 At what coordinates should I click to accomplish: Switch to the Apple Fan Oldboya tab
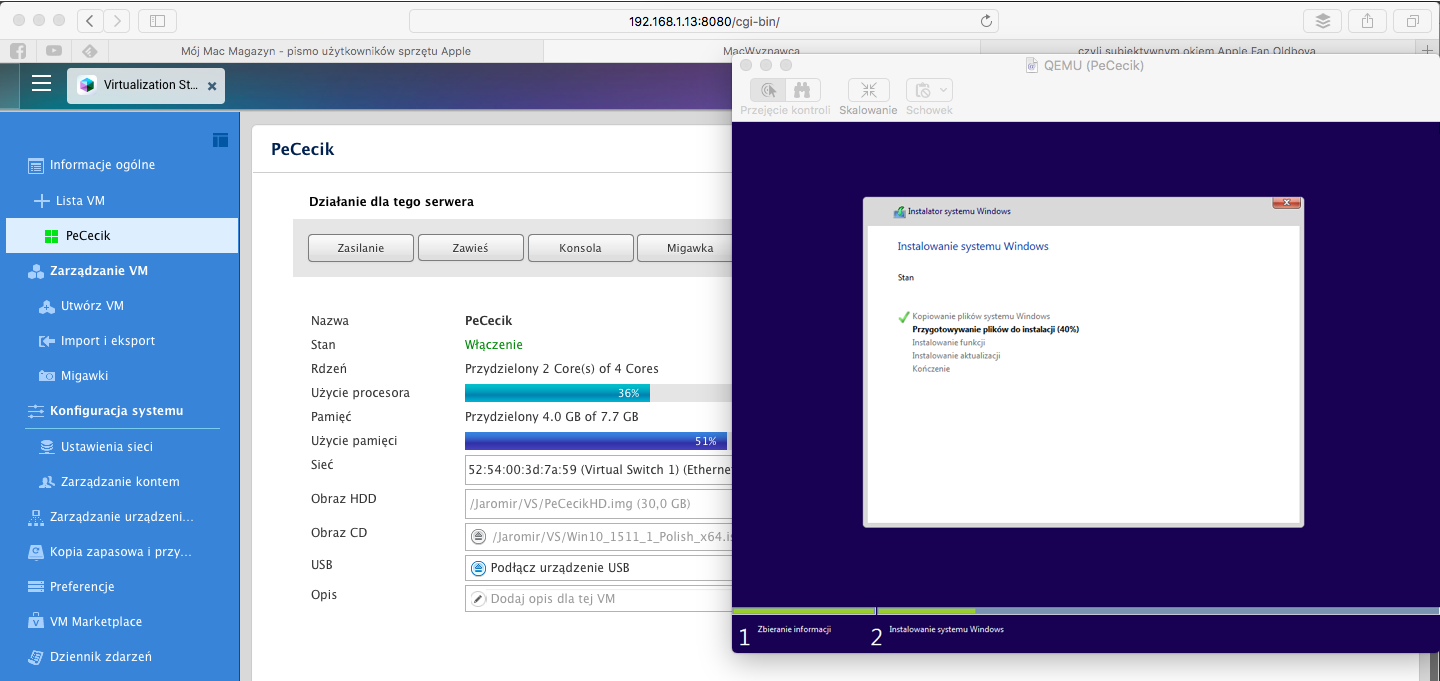[1197, 51]
